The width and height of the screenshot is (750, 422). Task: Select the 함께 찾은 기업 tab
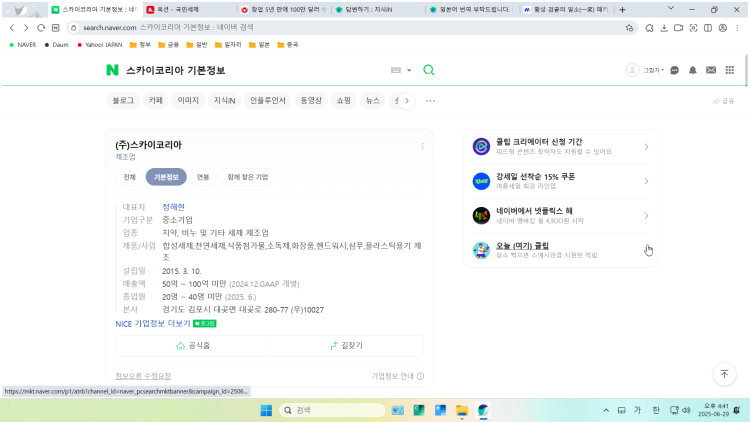247,177
